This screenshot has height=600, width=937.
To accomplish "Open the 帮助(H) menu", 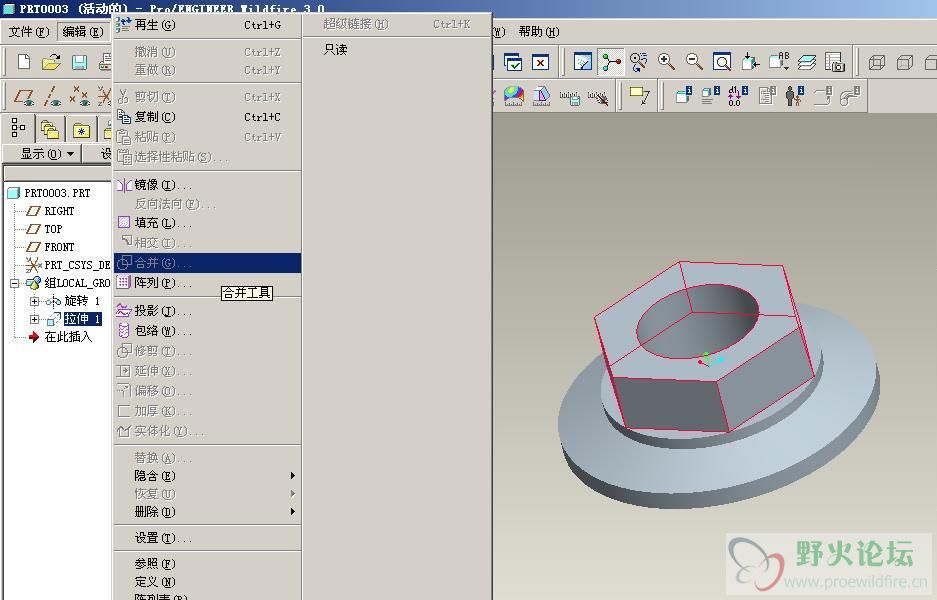I will (x=538, y=32).
